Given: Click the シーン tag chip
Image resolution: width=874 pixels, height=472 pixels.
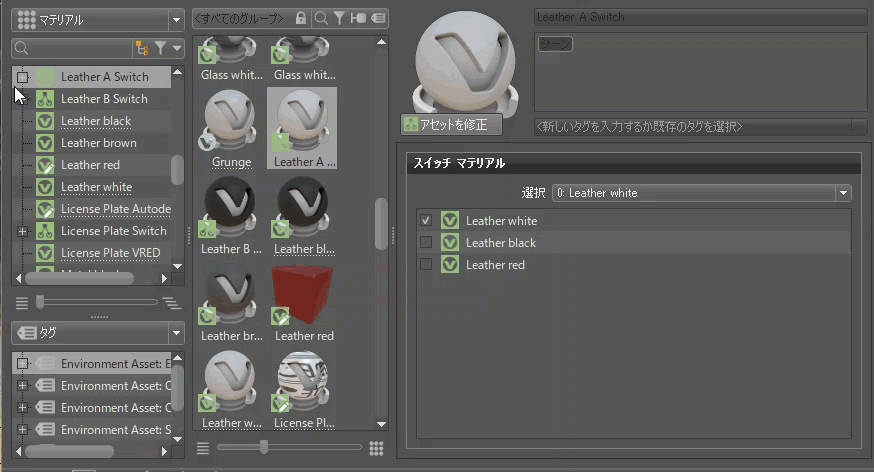Looking at the screenshot, I should (555, 43).
